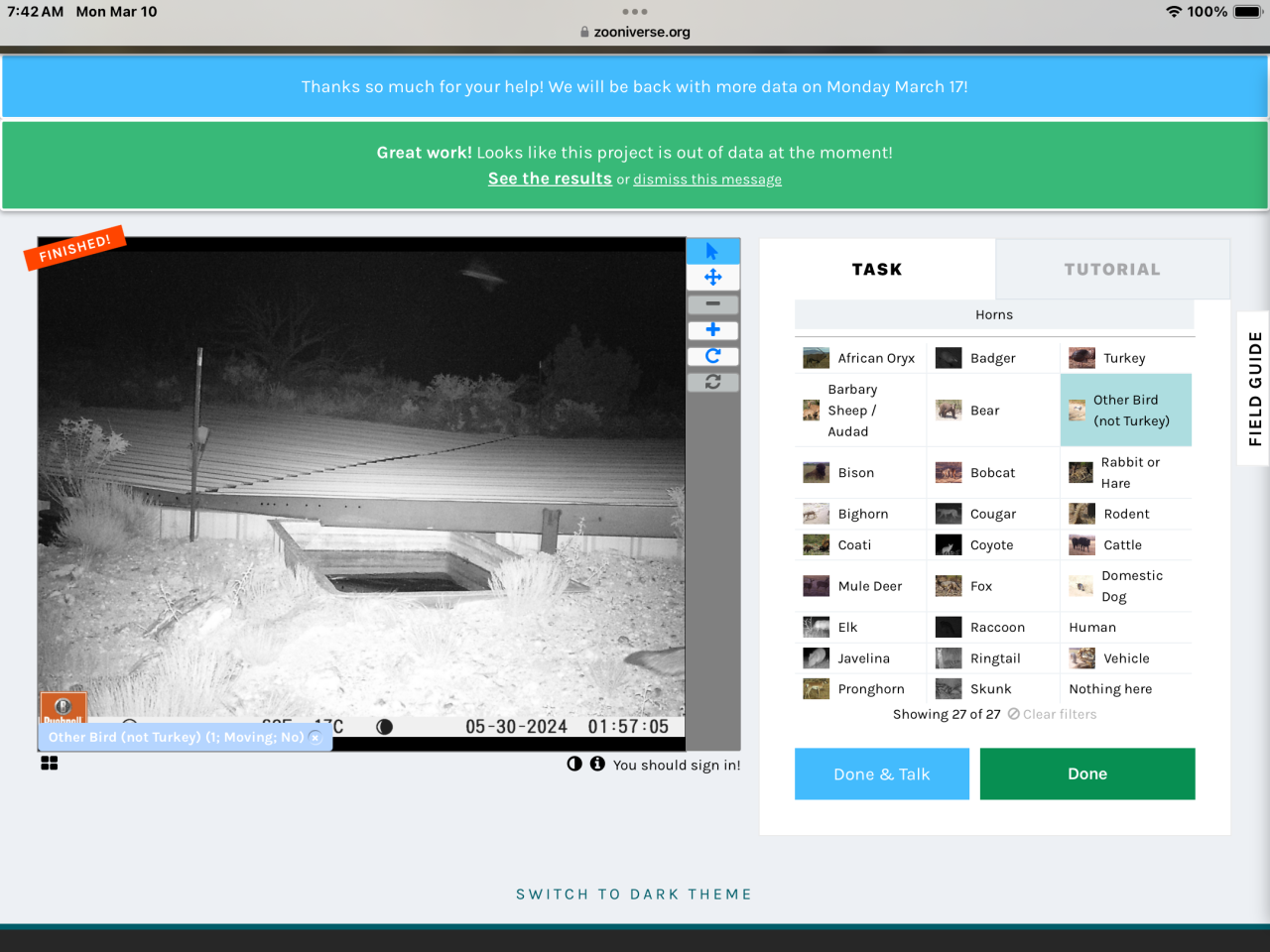The width and height of the screenshot is (1270, 952).
Task: Choose Pronghorn
Action: 860,688
